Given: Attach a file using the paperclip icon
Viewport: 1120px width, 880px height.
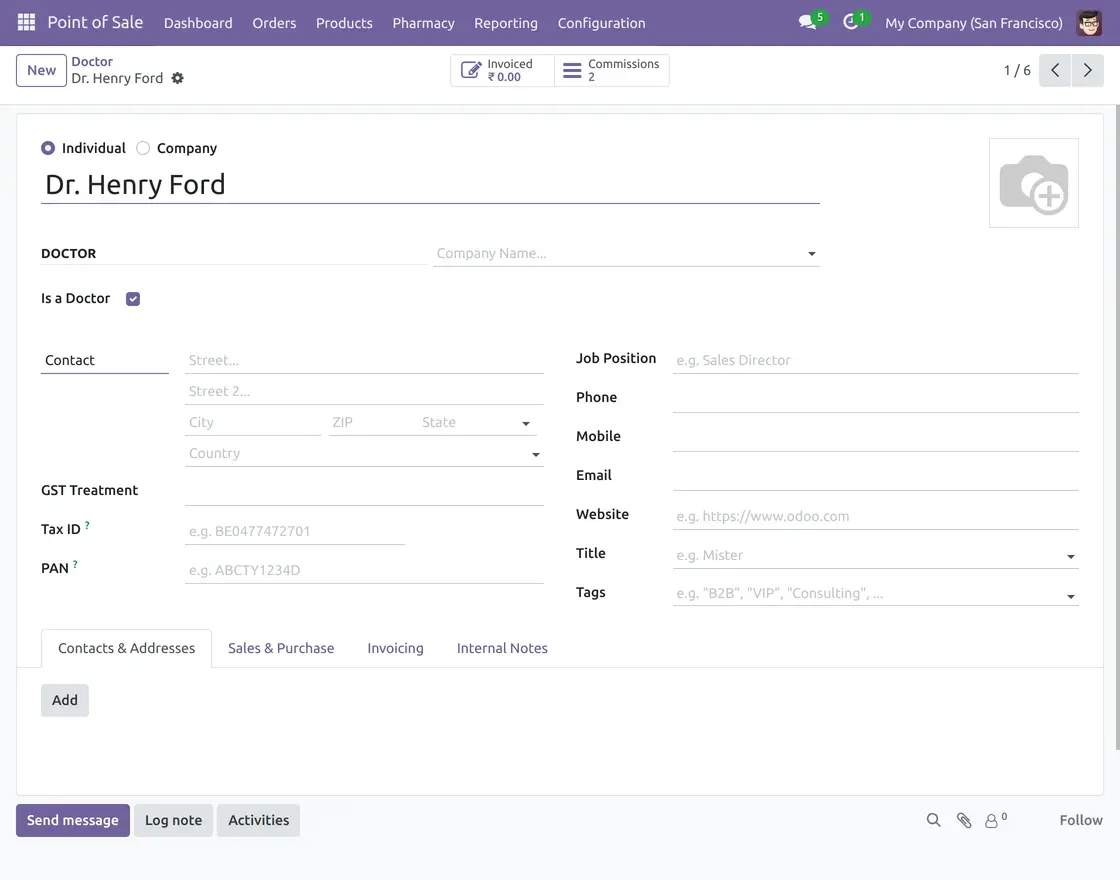Looking at the screenshot, I should point(963,819).
